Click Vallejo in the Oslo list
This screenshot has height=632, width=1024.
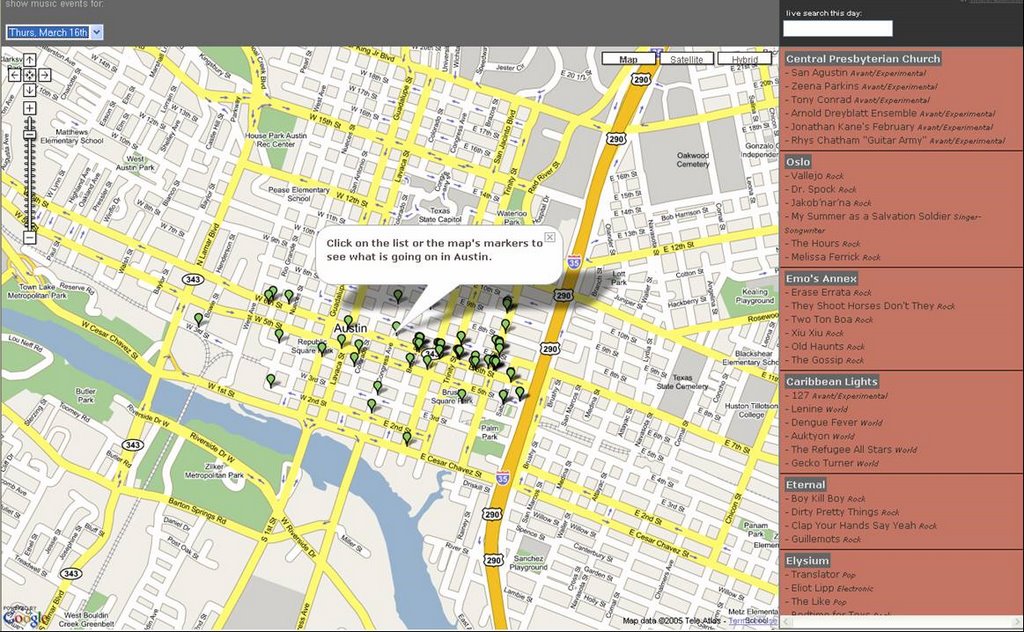[x=807, y=176]
